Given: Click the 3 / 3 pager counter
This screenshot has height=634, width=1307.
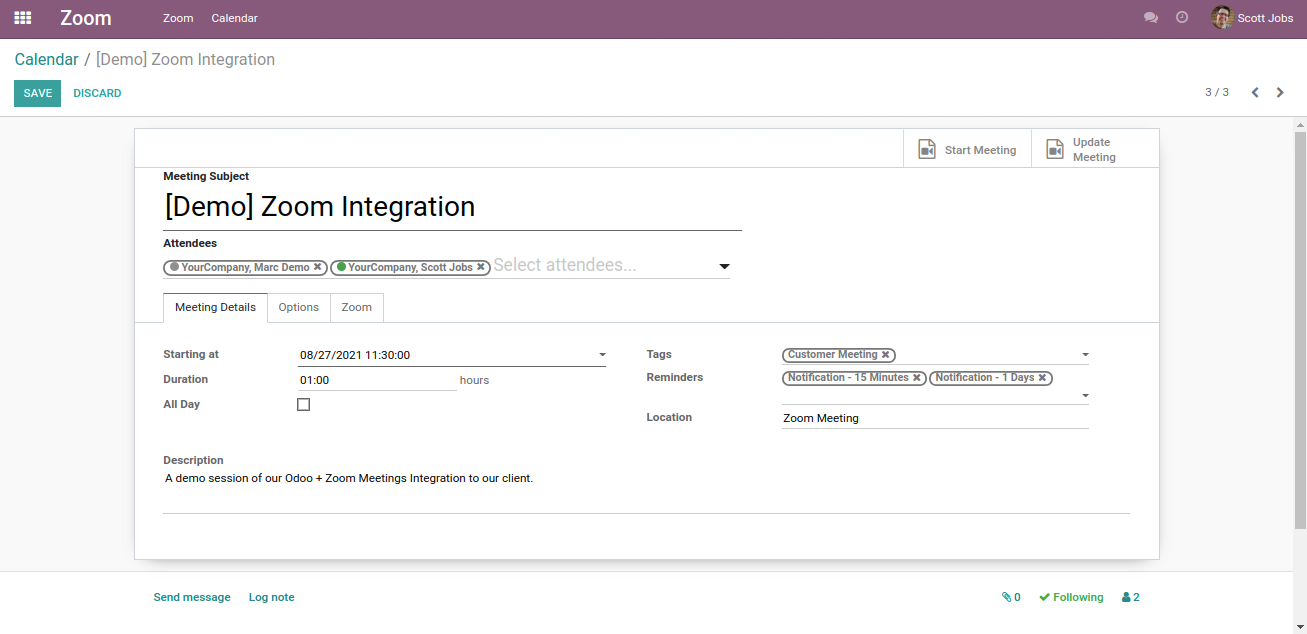Looking at the screenshot, I should 1217,92.
